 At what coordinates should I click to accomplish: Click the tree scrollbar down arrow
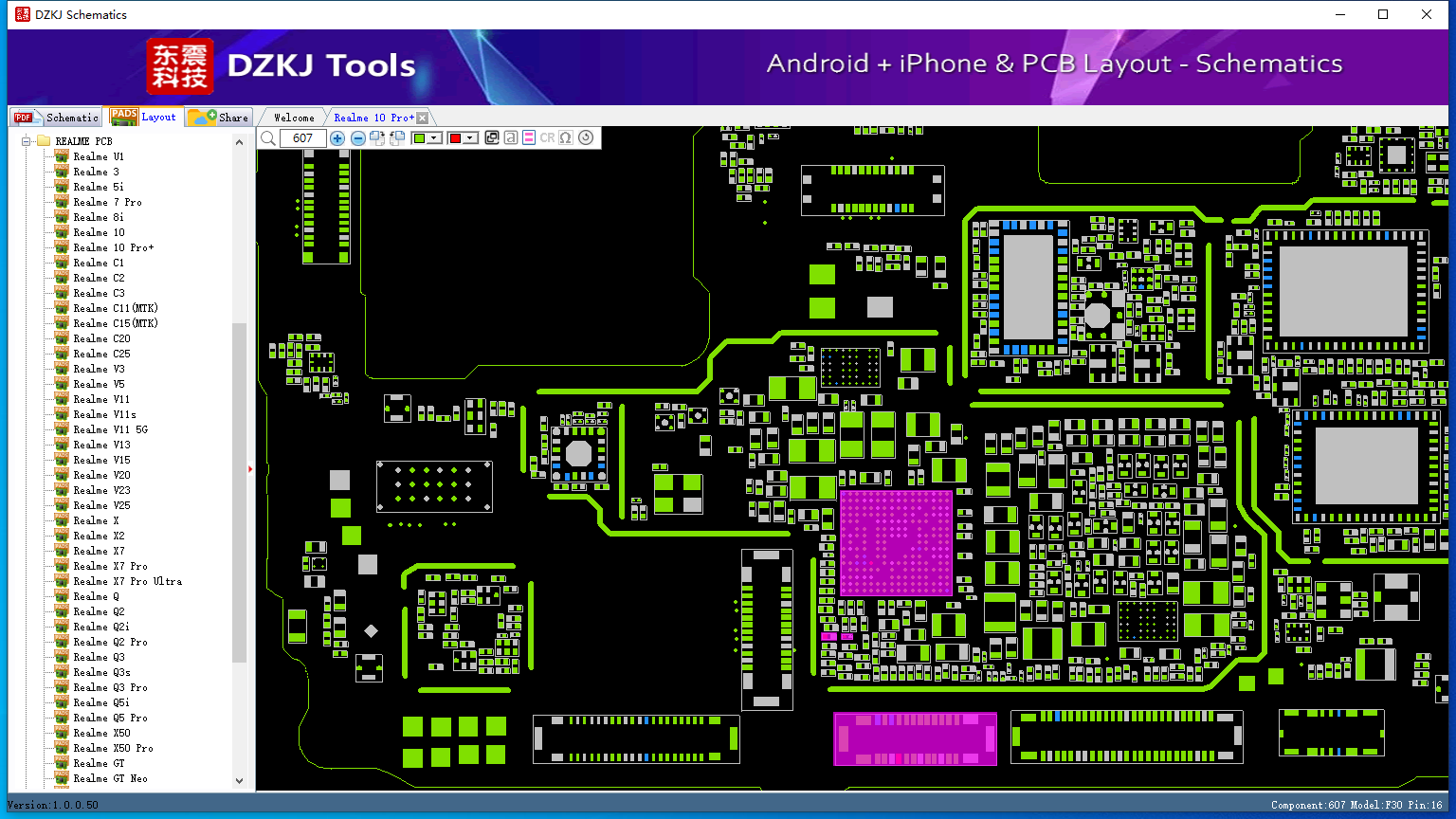pos(239,781)
